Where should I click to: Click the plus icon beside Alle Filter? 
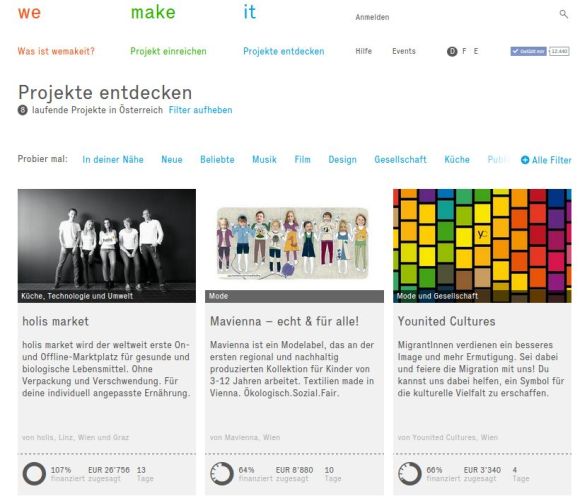click(x=525, y=160)
